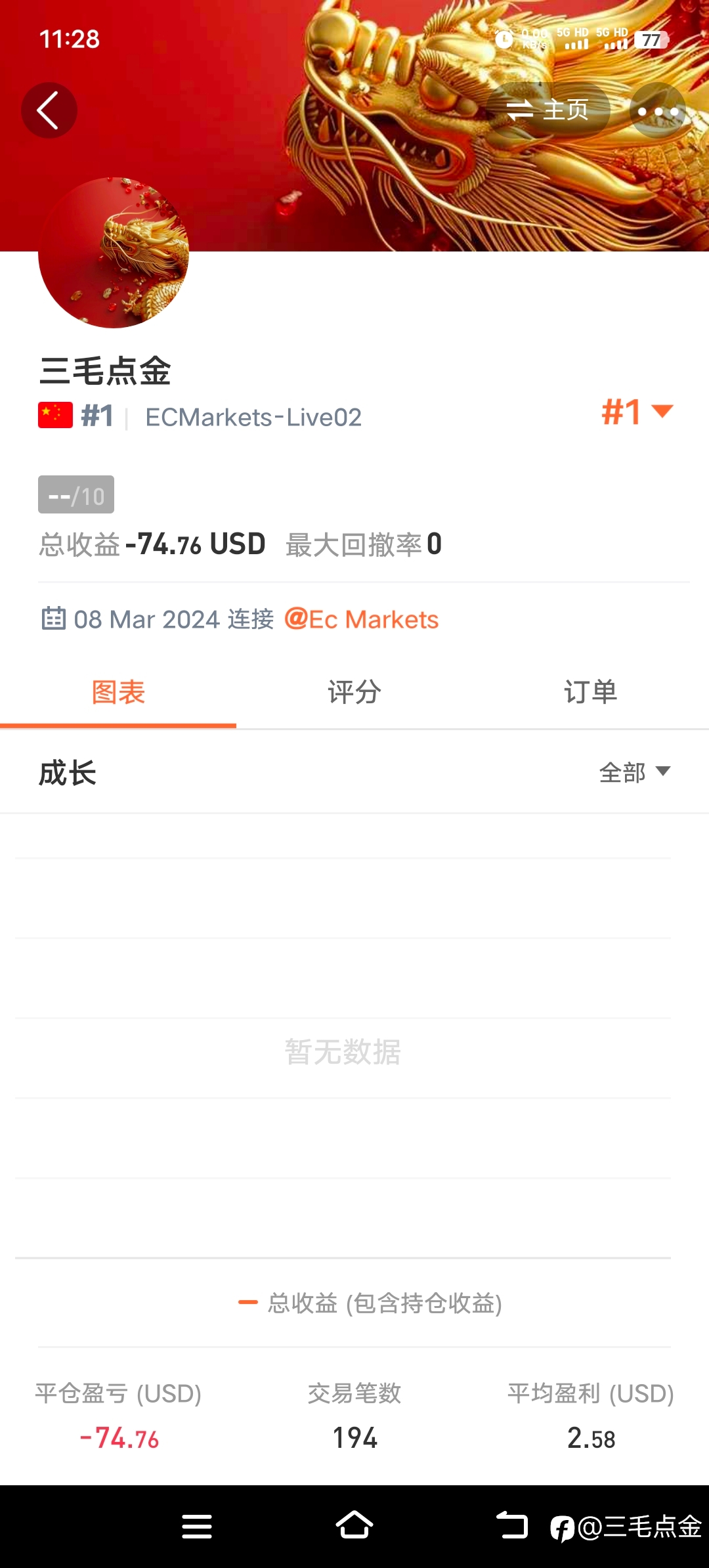Open the @Ec Markets link

tap(362, 619)
